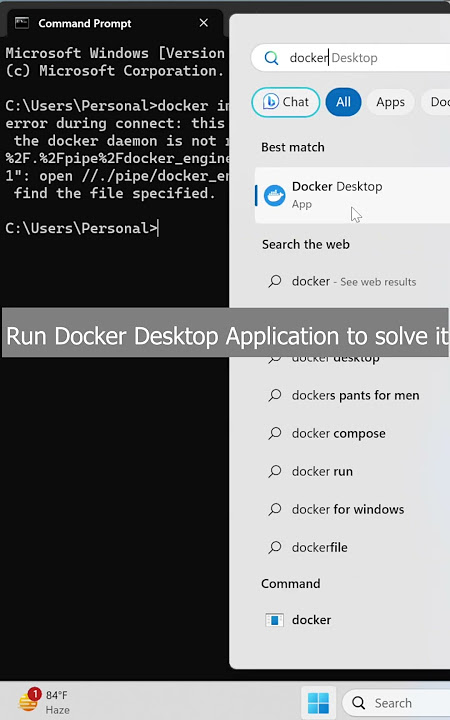This screenshot has height=720, width=450.
Task: Switch to the Apps filter tab
Action: click(390, 102)
